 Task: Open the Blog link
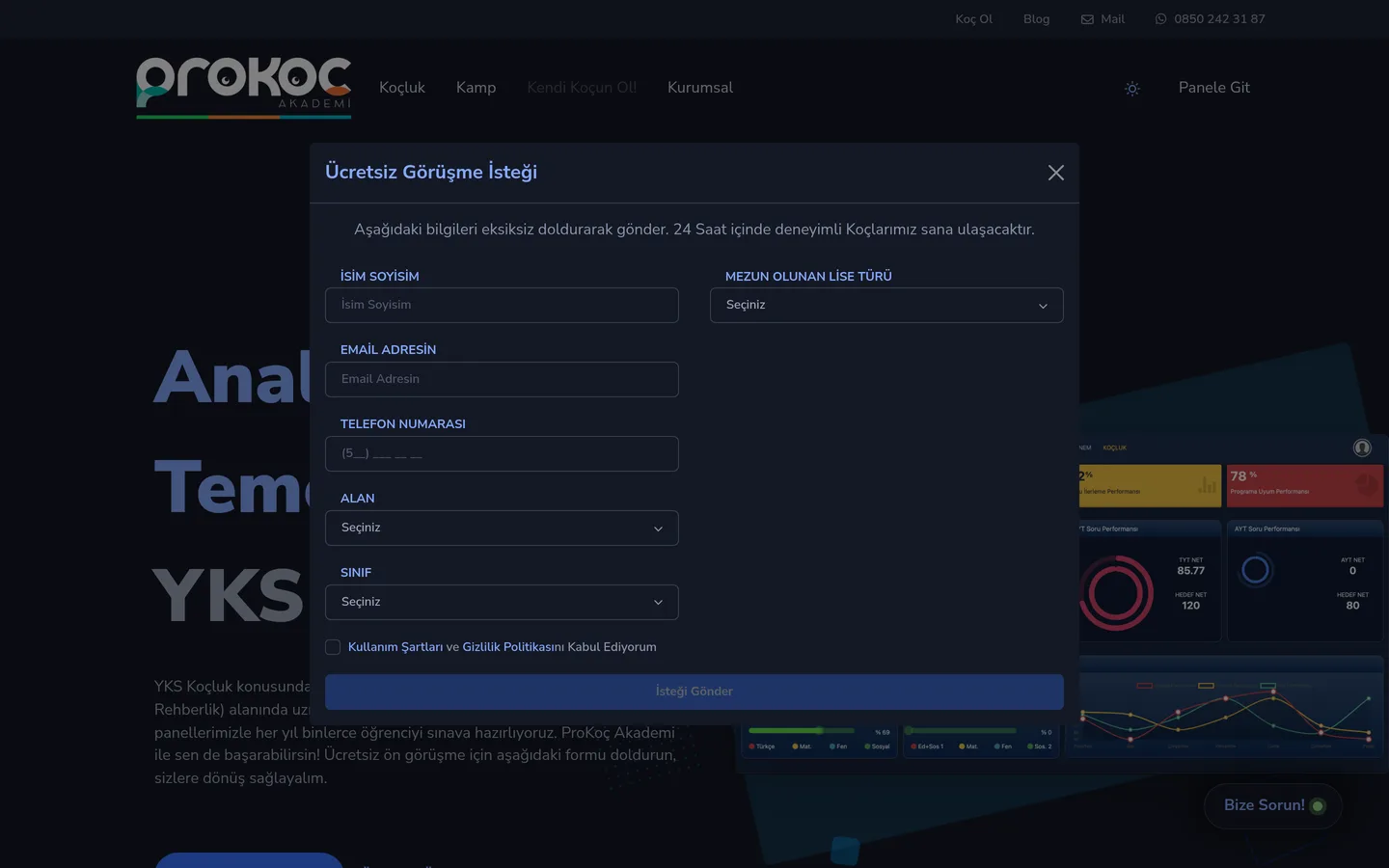(1037, 19)
